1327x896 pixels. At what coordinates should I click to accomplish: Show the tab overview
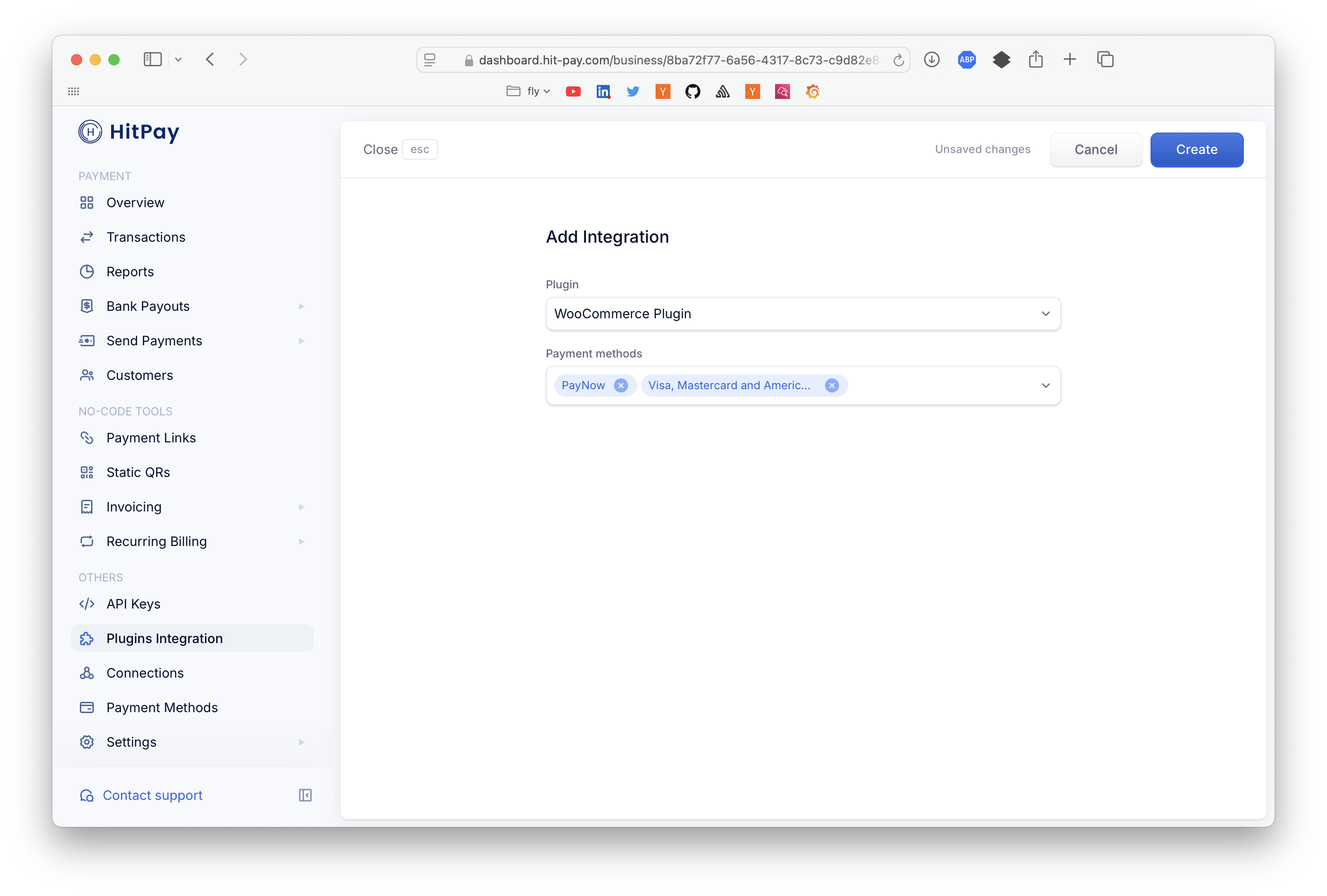1105,59
